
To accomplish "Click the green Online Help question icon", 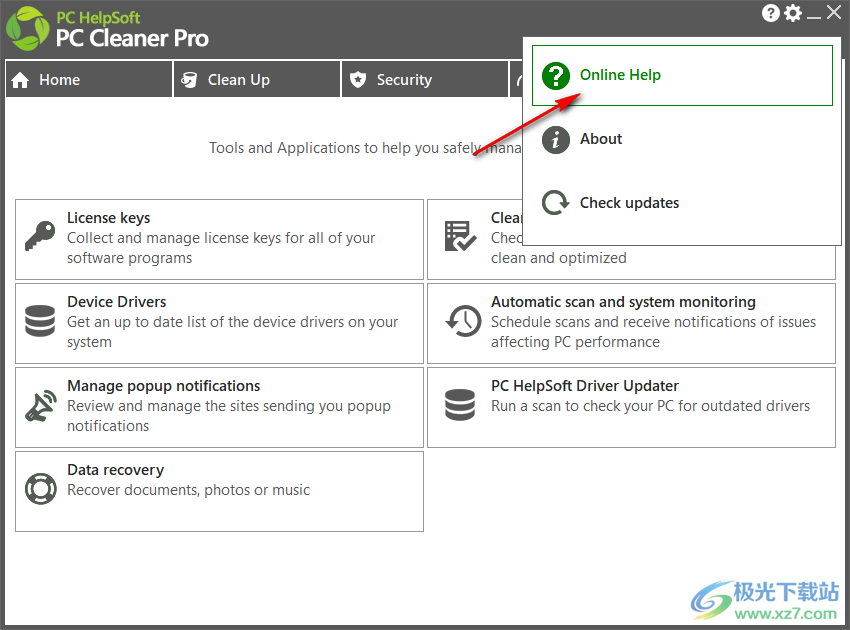I will (556, 75).
